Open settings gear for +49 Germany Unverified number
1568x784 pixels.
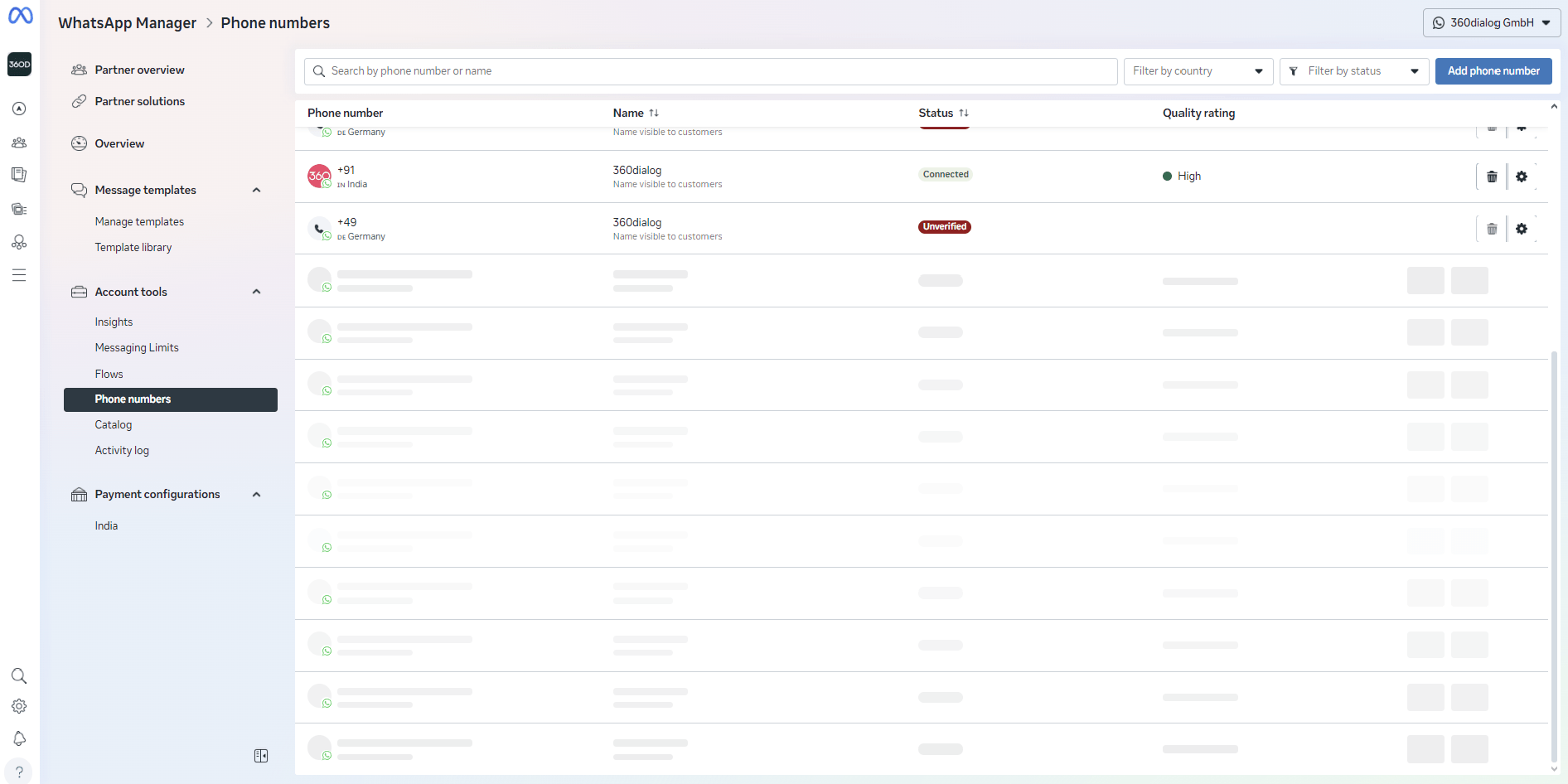1522,229
